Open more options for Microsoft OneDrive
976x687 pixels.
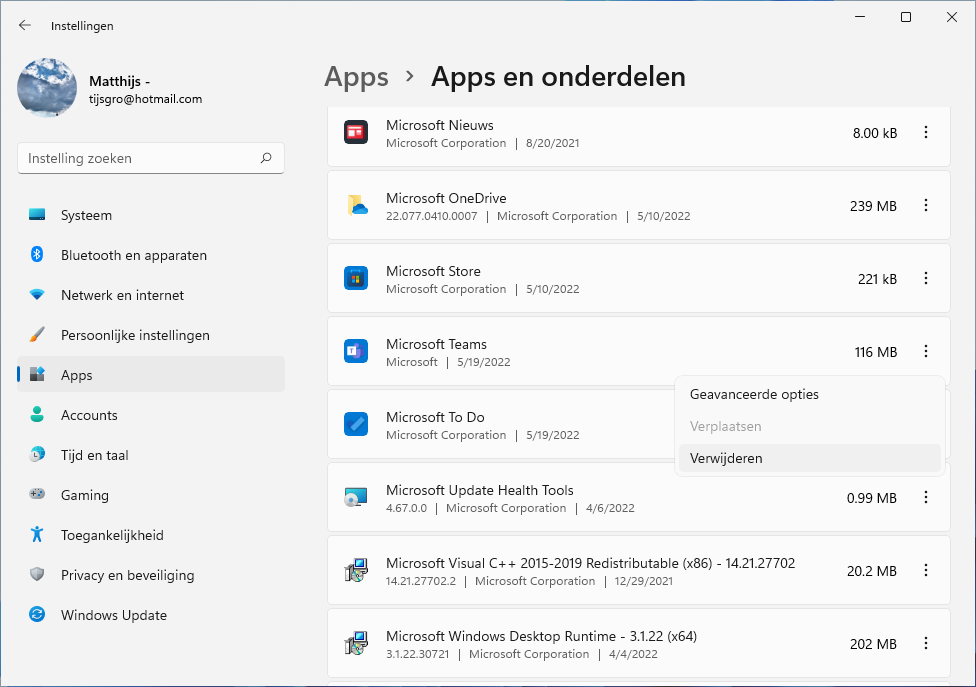click(926, 205)
